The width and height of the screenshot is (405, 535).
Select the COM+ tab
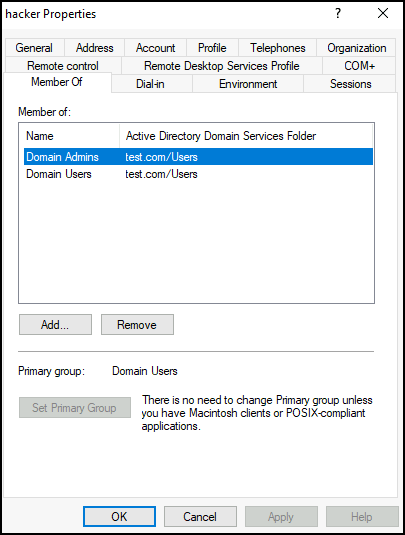coord(359,66)
